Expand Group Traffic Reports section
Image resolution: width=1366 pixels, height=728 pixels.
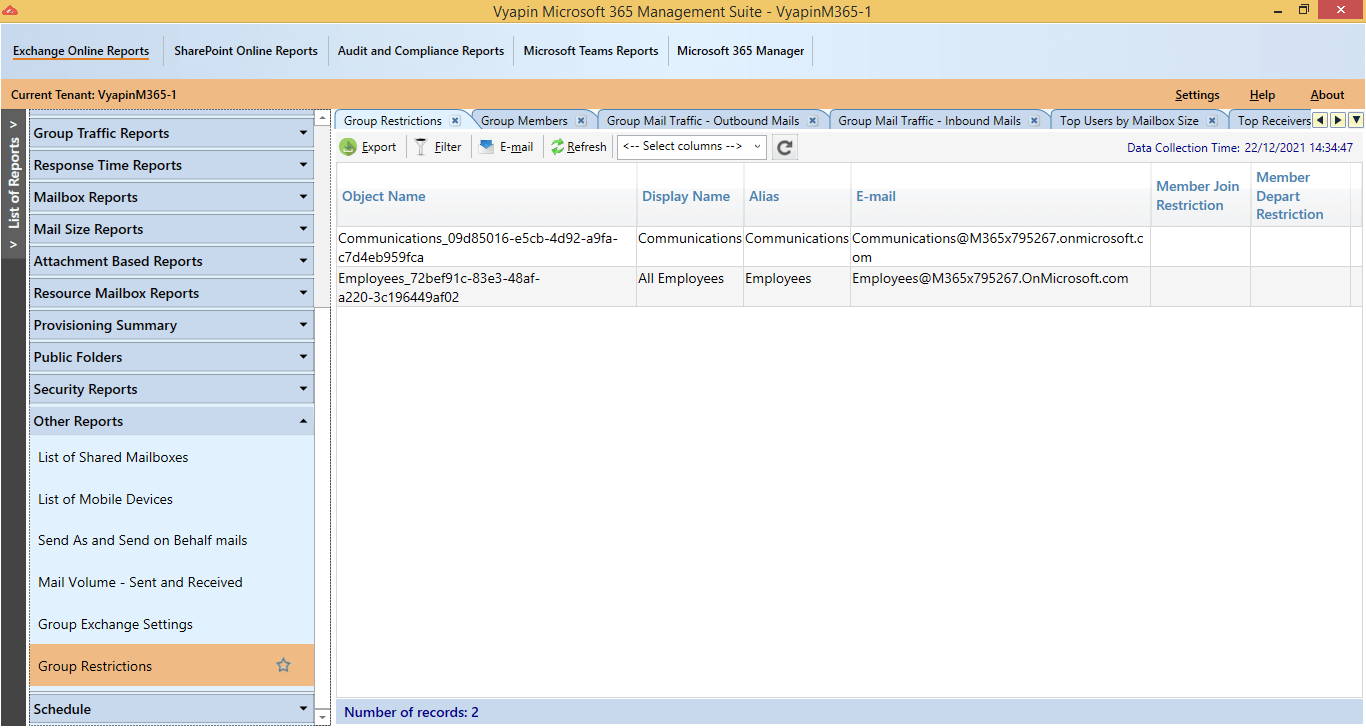[171, 133]
